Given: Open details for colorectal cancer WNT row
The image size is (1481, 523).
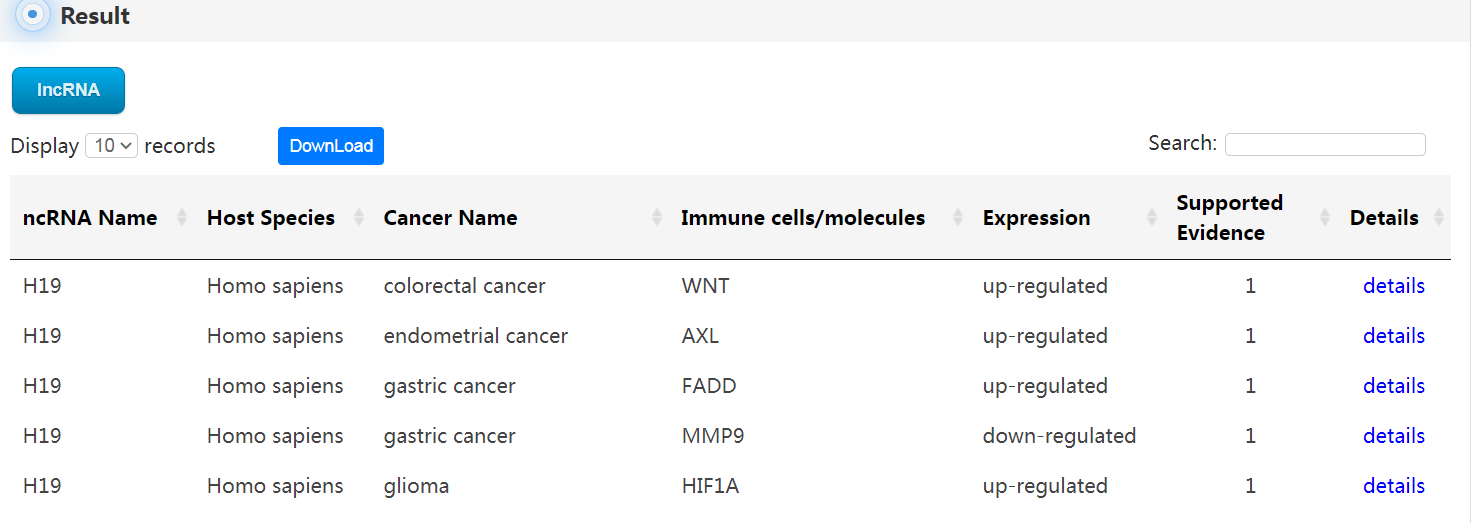Looking at the screenshot, I should tap(1394, 286).
